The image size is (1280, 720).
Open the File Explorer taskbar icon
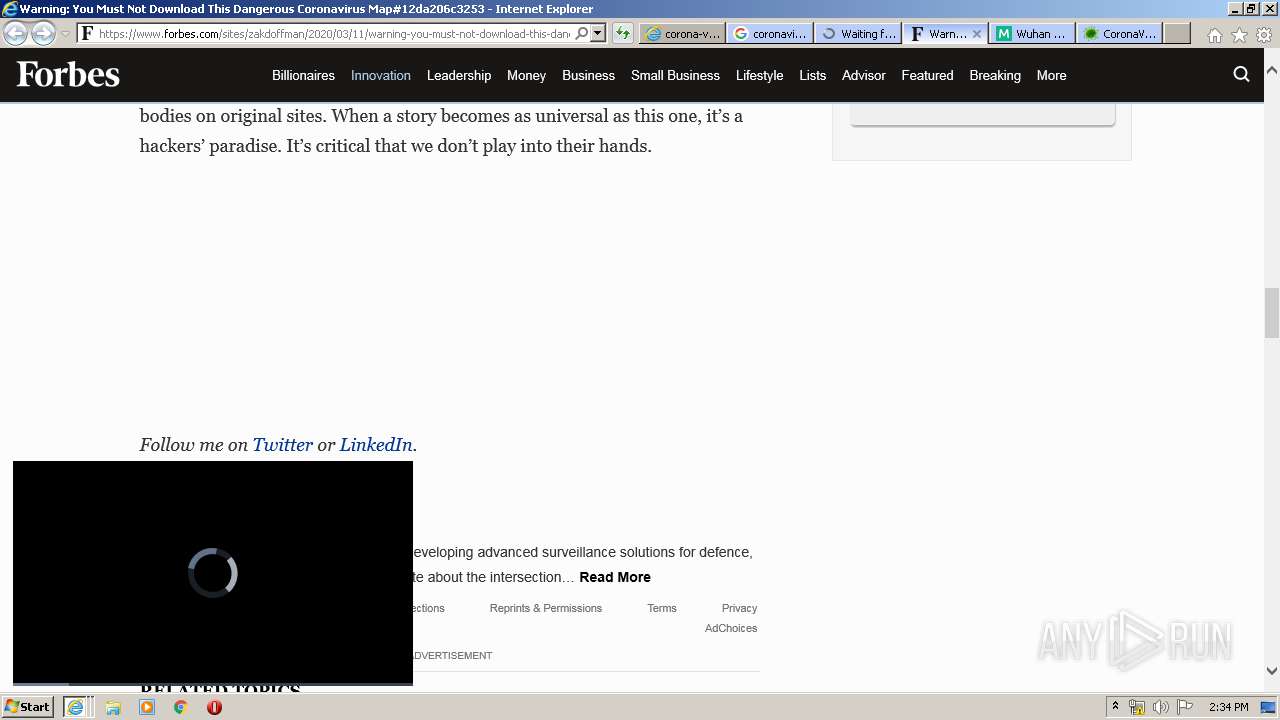click(x=113, y=707)
